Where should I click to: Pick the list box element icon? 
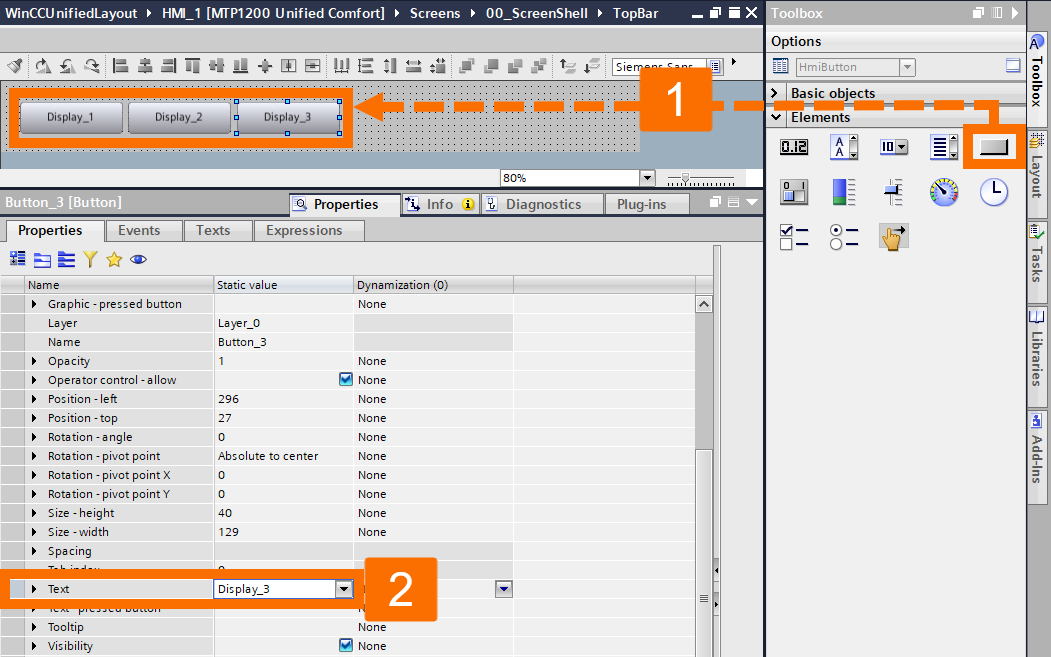(x=944, y=147)
